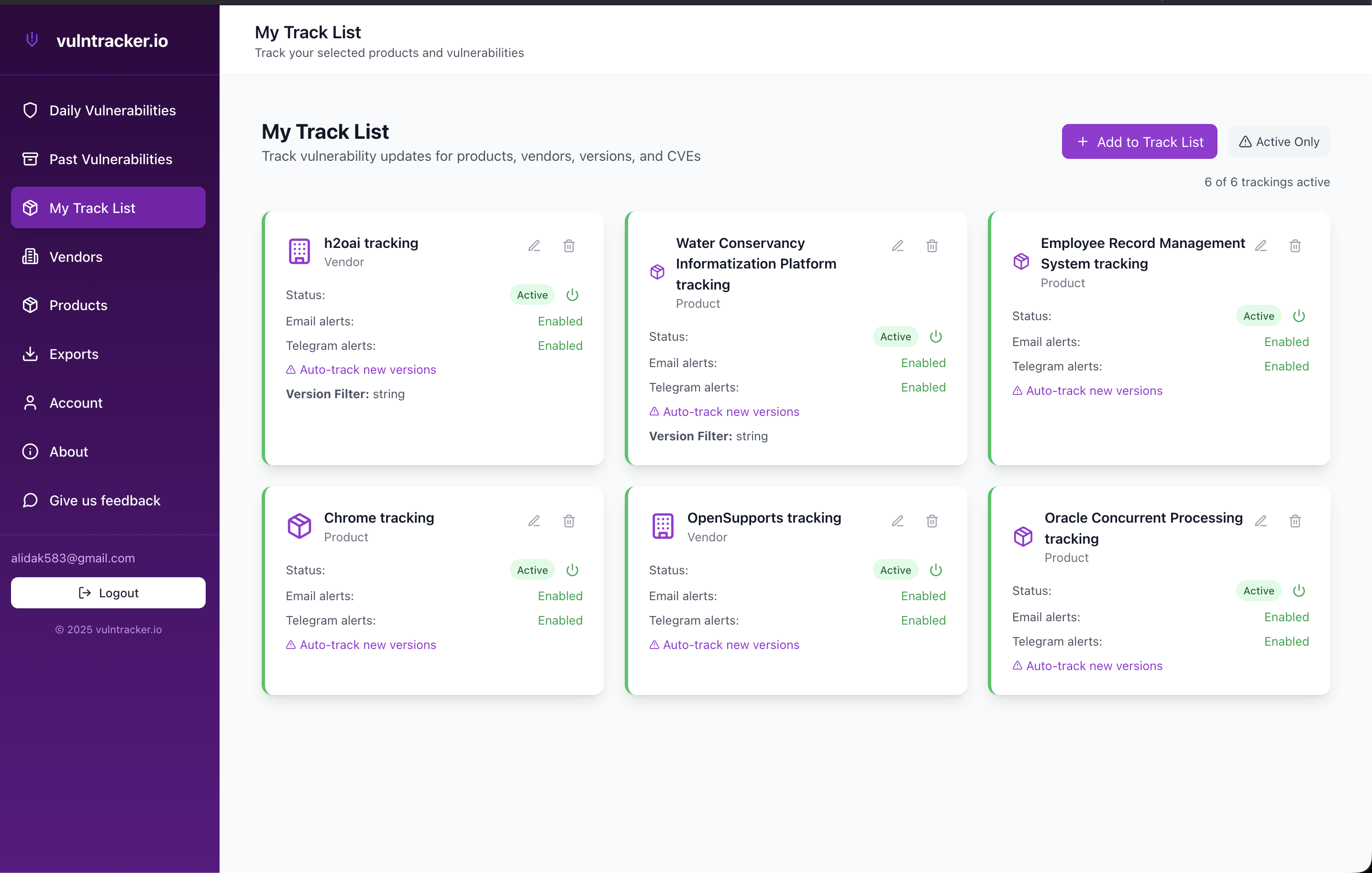Click the Give us feedback chat icon
The width and height of the screenshot is (1372, 873).
(x=30, y=500)
